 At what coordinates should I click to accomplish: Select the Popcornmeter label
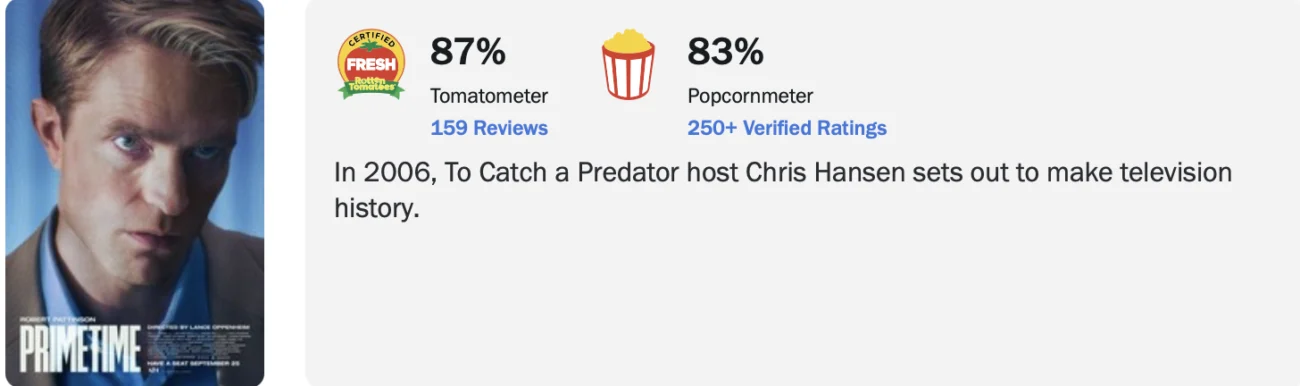coord(750,96)
